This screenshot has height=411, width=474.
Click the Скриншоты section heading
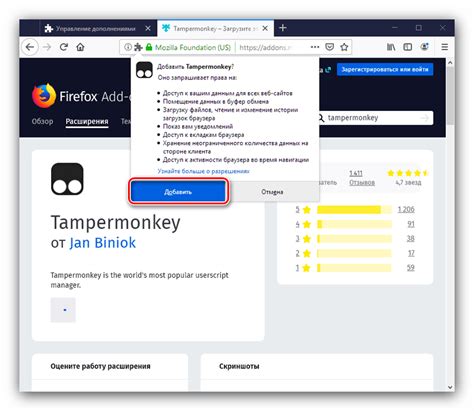pos(239,366)
